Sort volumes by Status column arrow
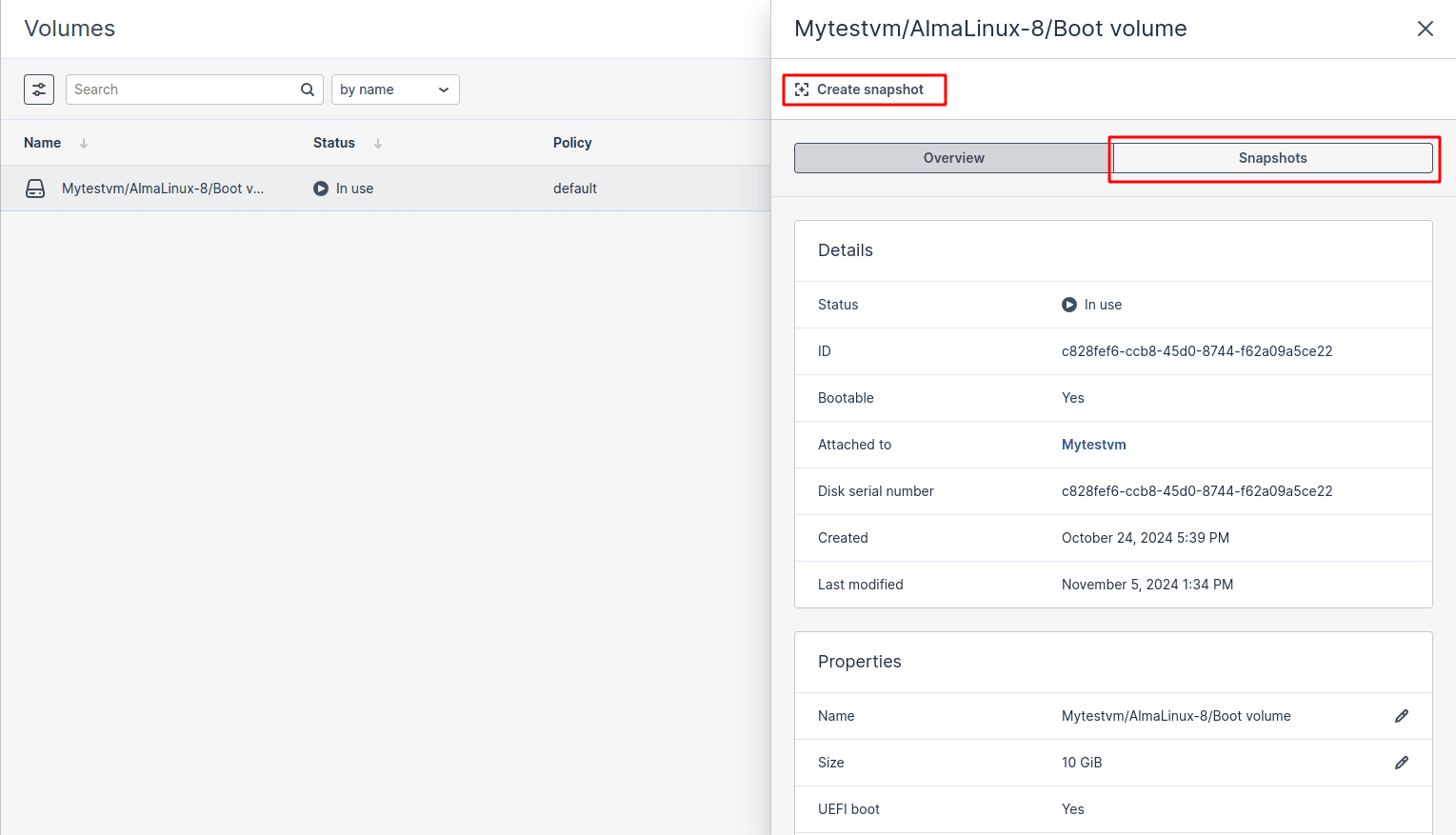 coord(378,143)
